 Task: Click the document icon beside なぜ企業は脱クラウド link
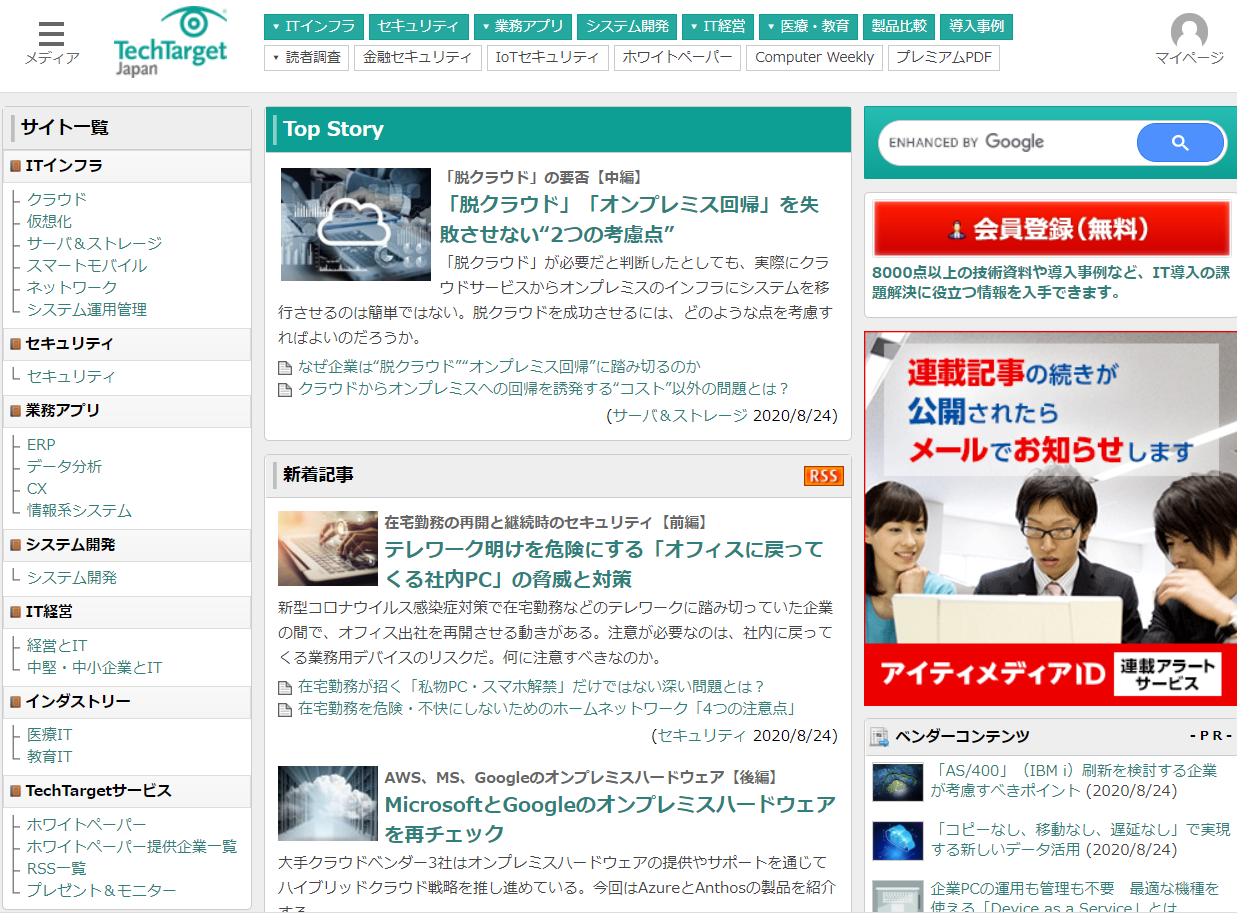click(x=285, y=367)
